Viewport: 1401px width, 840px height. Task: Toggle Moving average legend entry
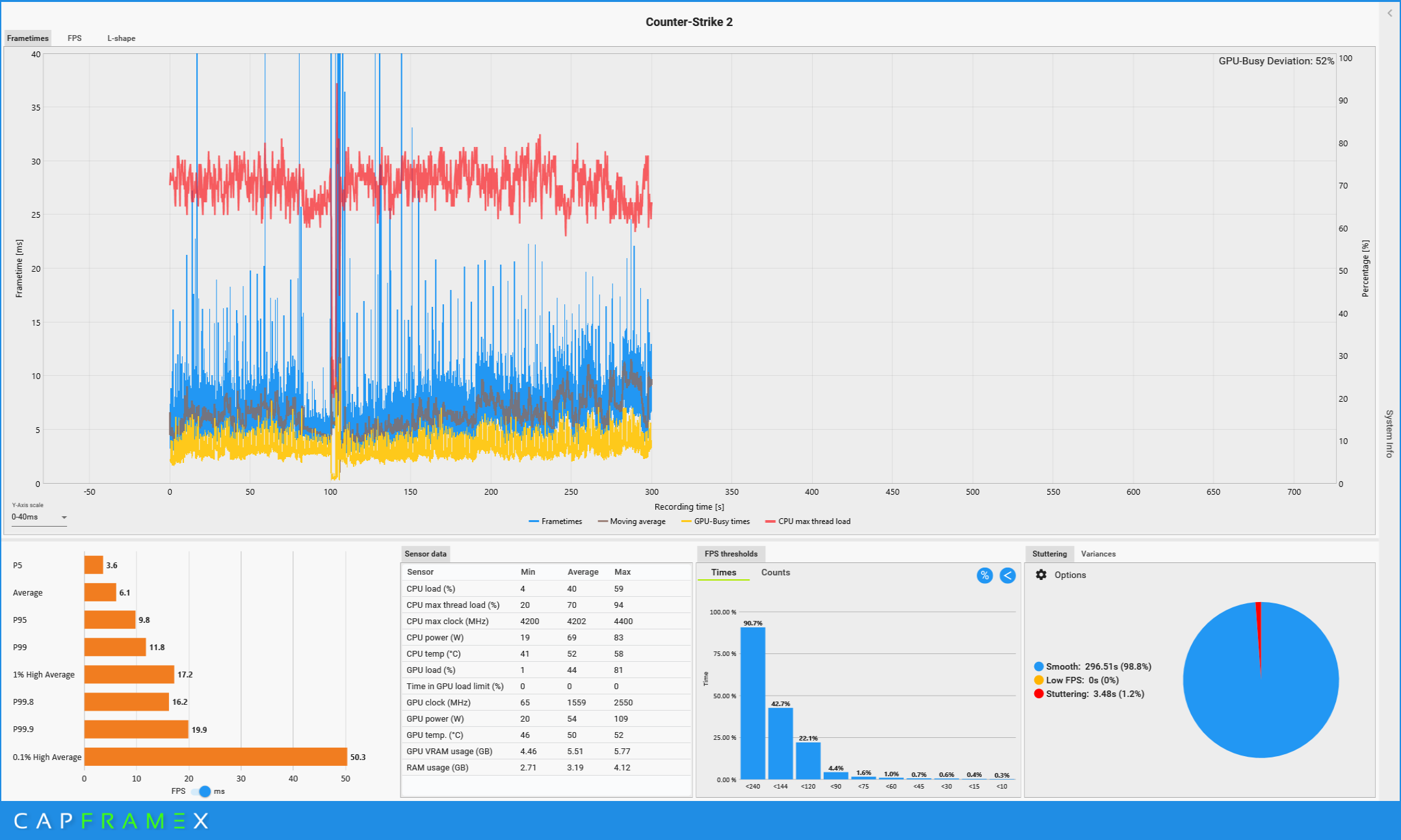[x=631, y=521]
